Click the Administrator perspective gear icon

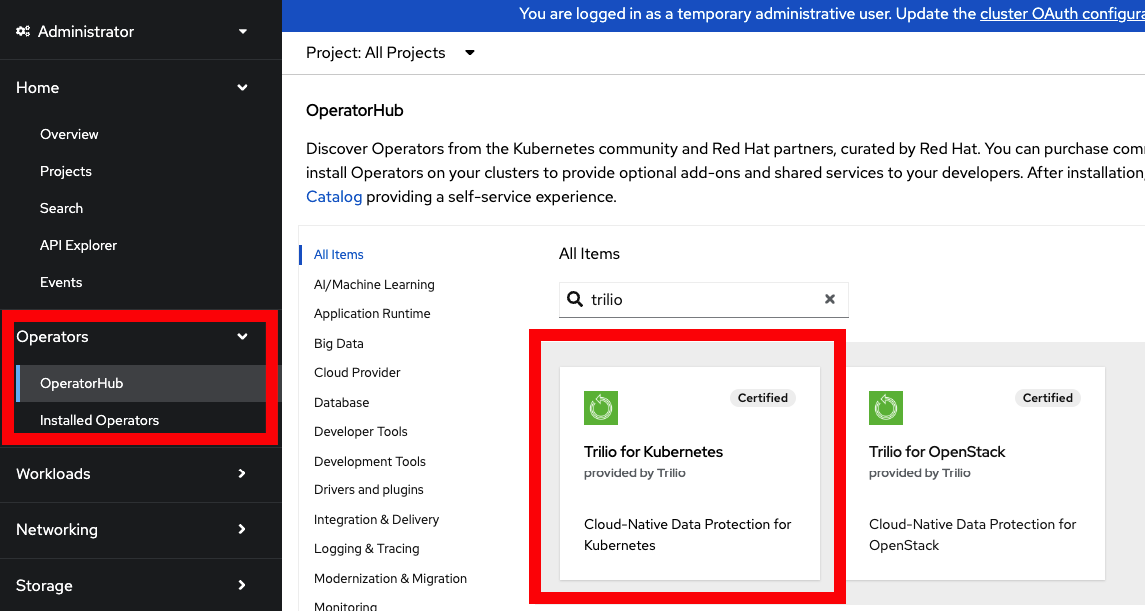(23, 32)
